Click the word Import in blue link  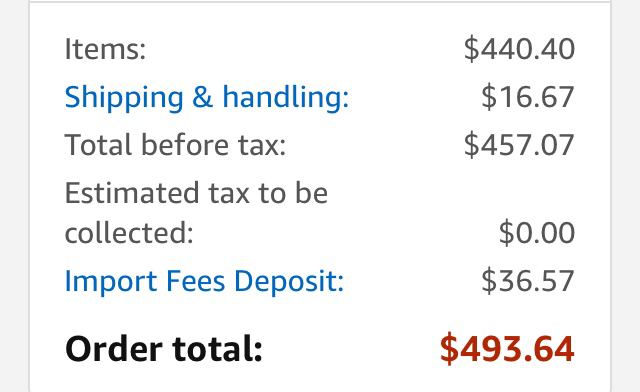pyautogui.click(x=111, y=281)
